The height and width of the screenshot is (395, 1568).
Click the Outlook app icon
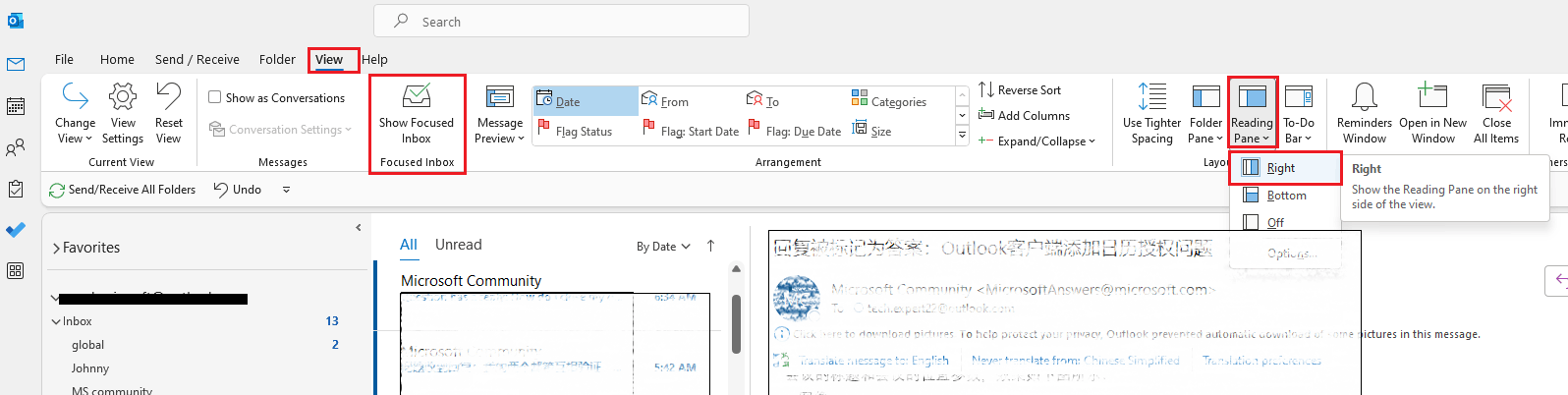coord(16,21)
